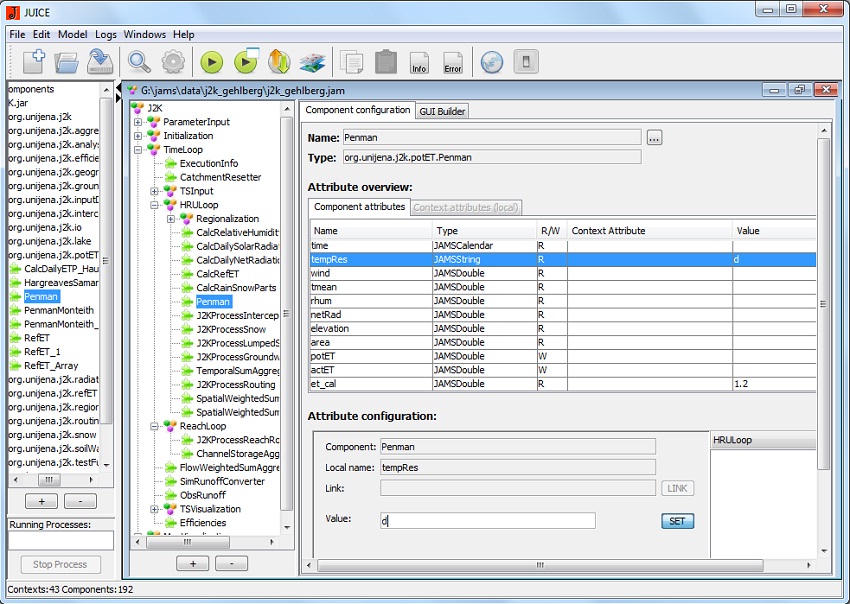Select HRULoop in the context list
The image size is (850, 604).
pos(735,442)
